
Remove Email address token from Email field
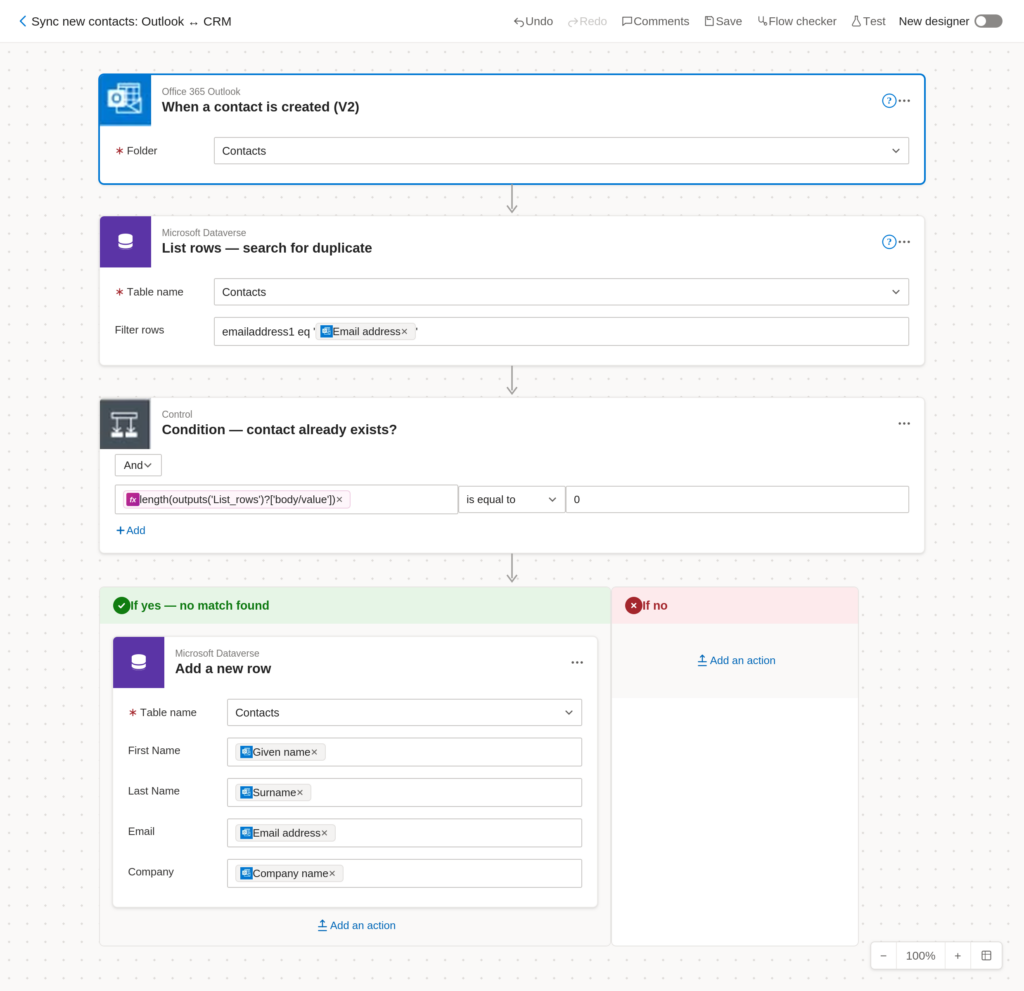tap(324, 834)
